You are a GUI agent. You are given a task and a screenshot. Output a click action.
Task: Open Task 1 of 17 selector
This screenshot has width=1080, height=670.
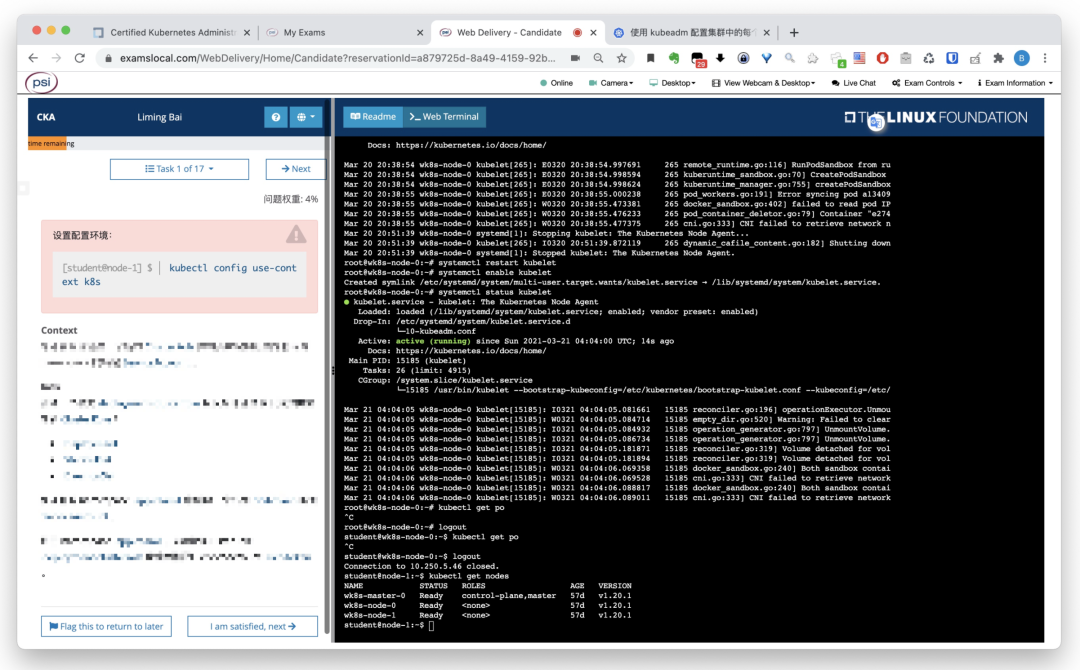179,169
